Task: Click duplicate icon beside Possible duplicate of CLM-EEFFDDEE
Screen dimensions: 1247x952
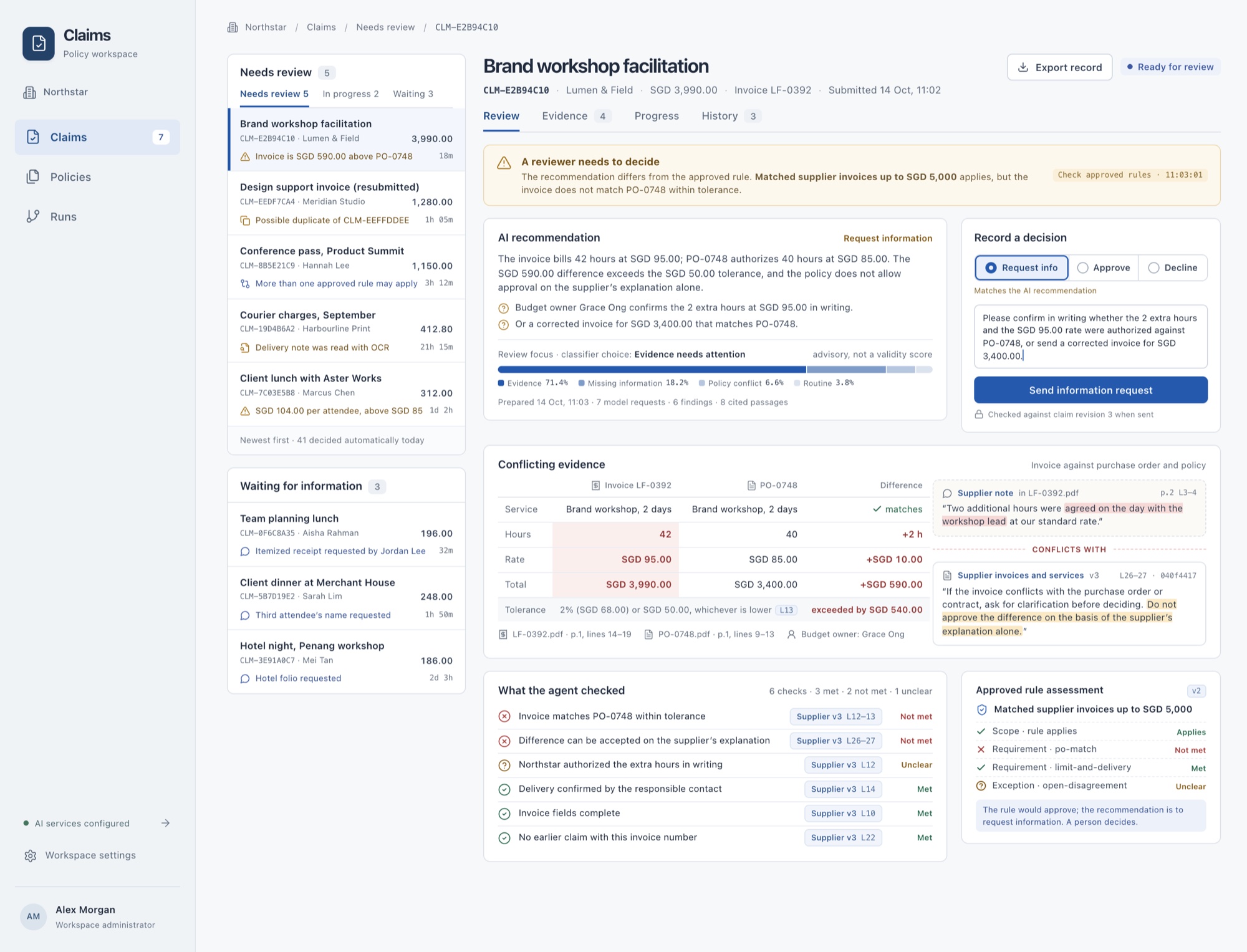Action: (245, 220)
